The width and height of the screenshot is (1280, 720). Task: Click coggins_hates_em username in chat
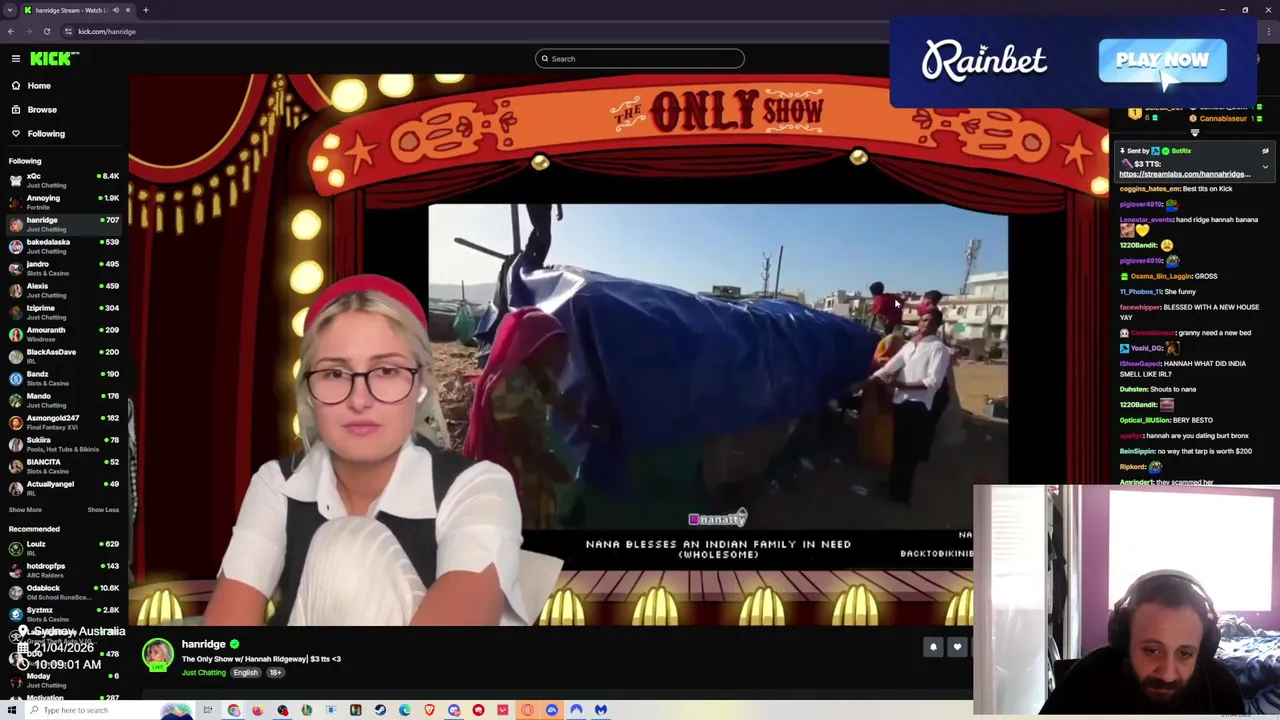1150,189
